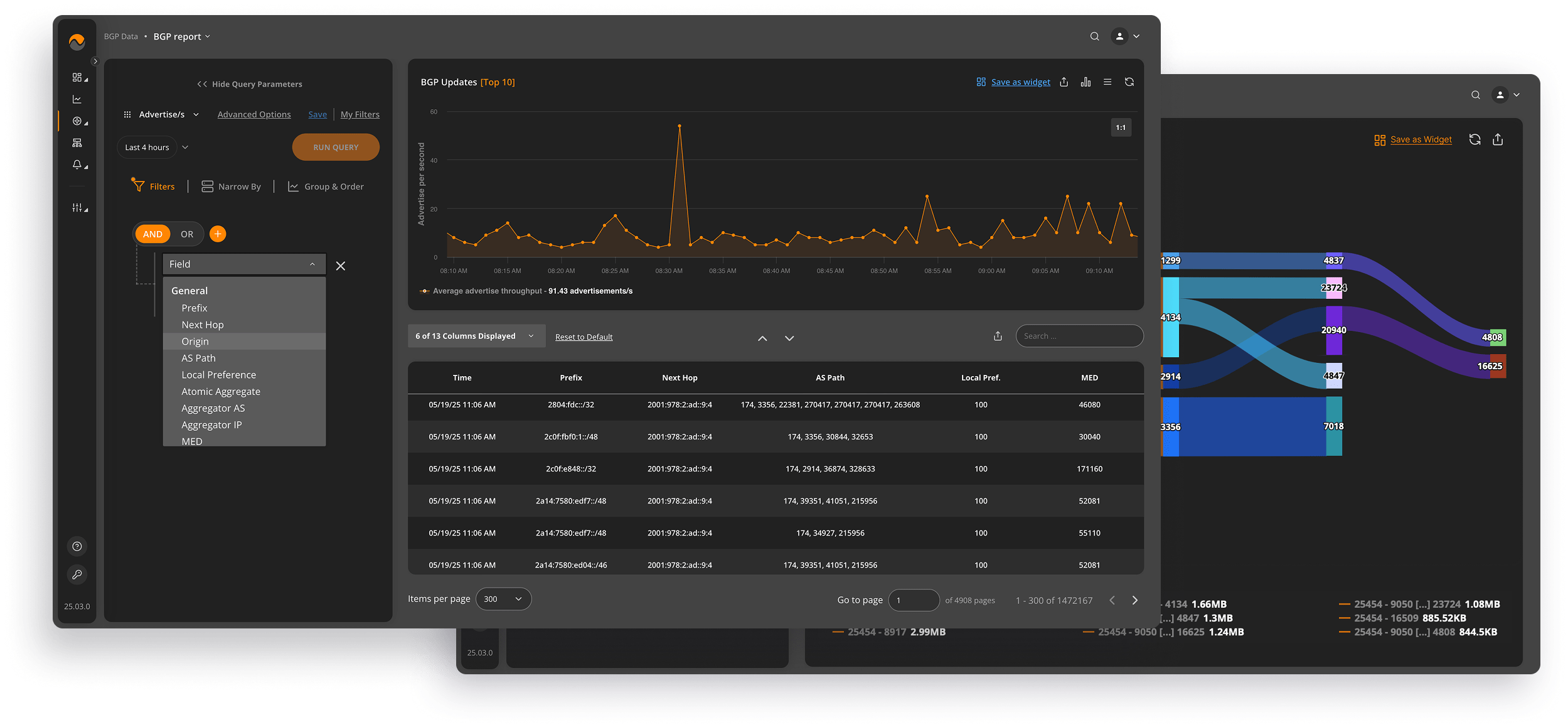The width and height of the screenshot is (1568, 727).
Task: Open the alerts bell icon in sidebar
Action: click(x=77, y=164)
